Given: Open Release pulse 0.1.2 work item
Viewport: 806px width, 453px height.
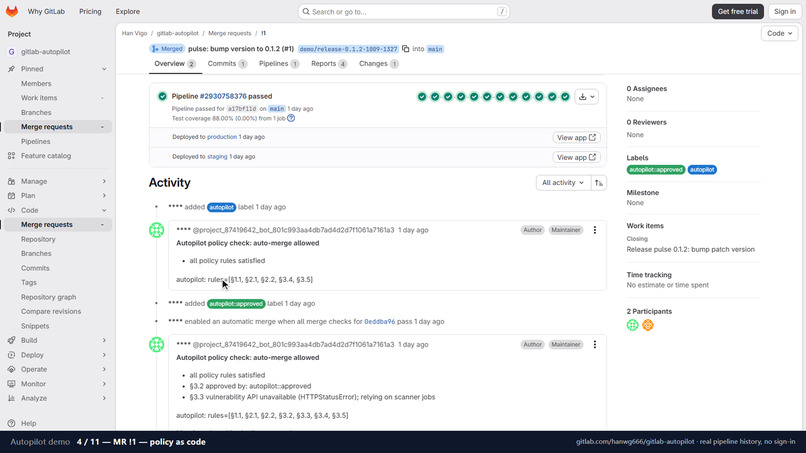Looking at the screenshot, I should [x=690, y=249].
